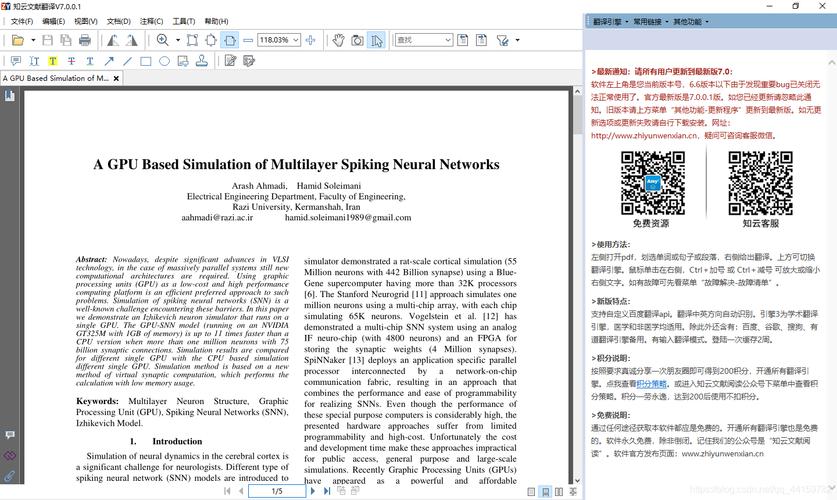Zoom out with minus icon
Screen dimensions: 837x500
(x=248, y=40)
